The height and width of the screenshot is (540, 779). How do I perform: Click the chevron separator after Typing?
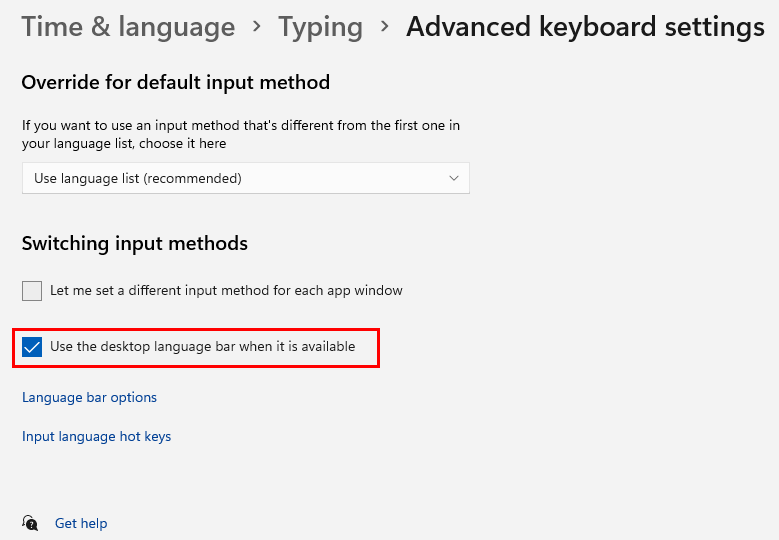[385, 27]
